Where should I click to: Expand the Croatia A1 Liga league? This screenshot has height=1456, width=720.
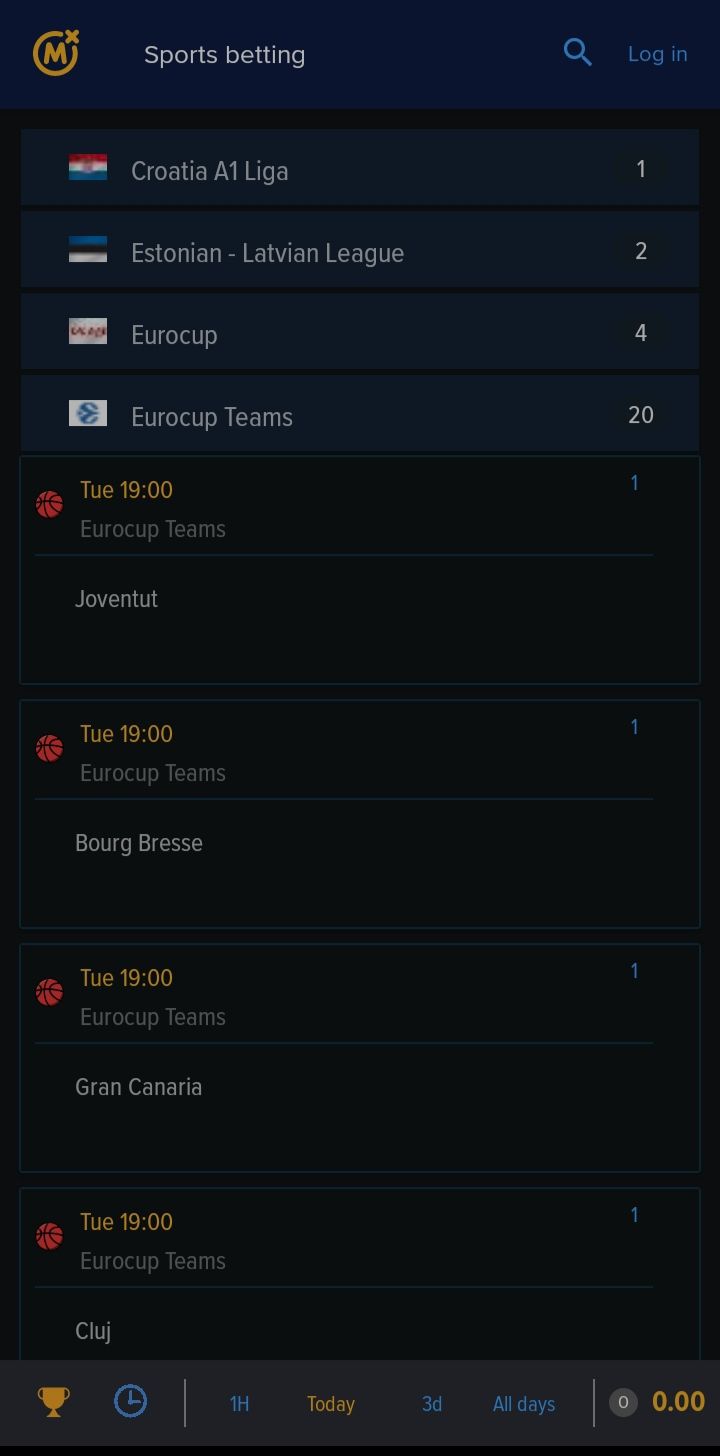tap(360, 169)
